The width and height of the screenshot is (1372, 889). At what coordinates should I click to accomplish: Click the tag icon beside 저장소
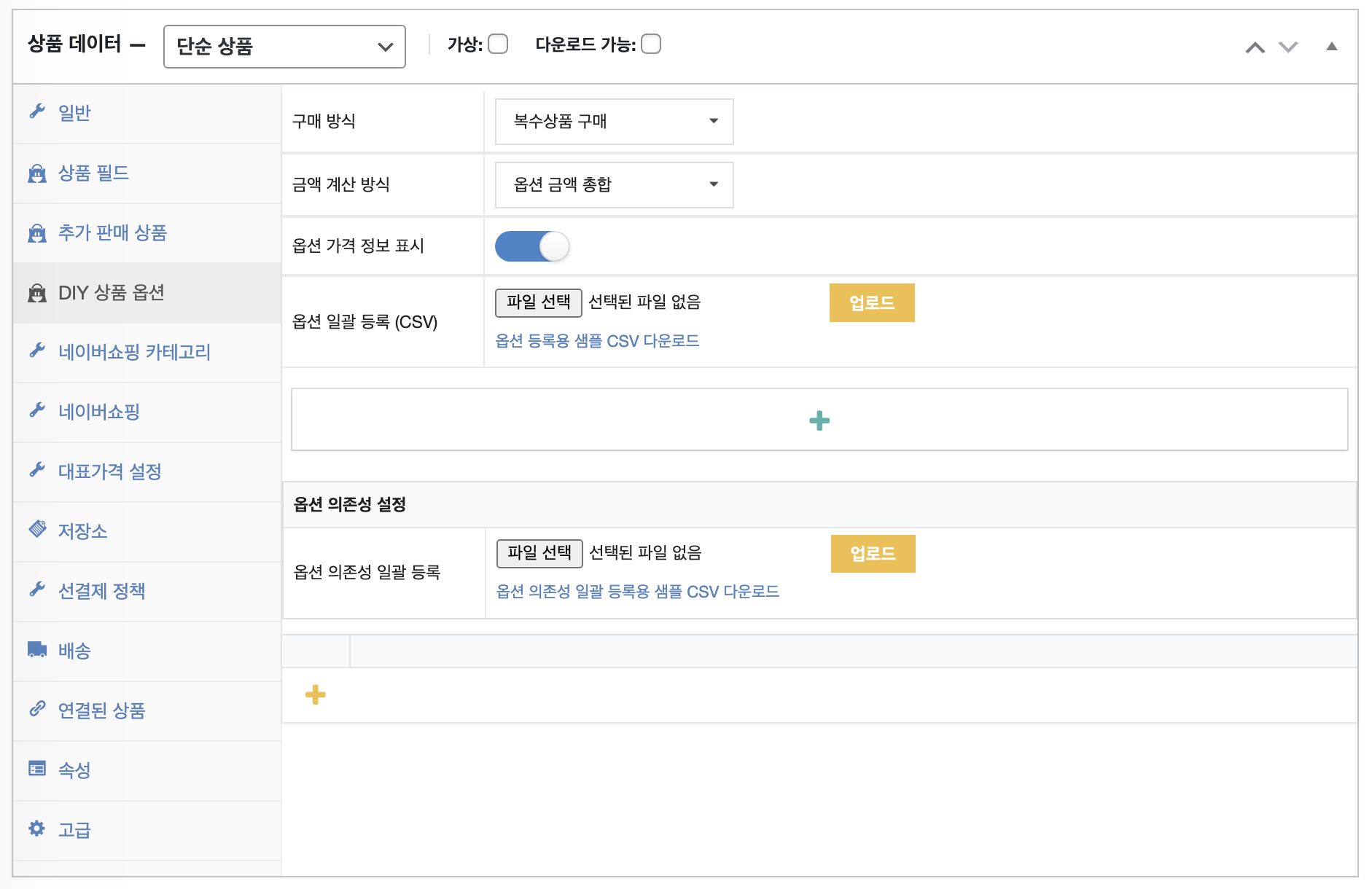[x=36, y=530]
